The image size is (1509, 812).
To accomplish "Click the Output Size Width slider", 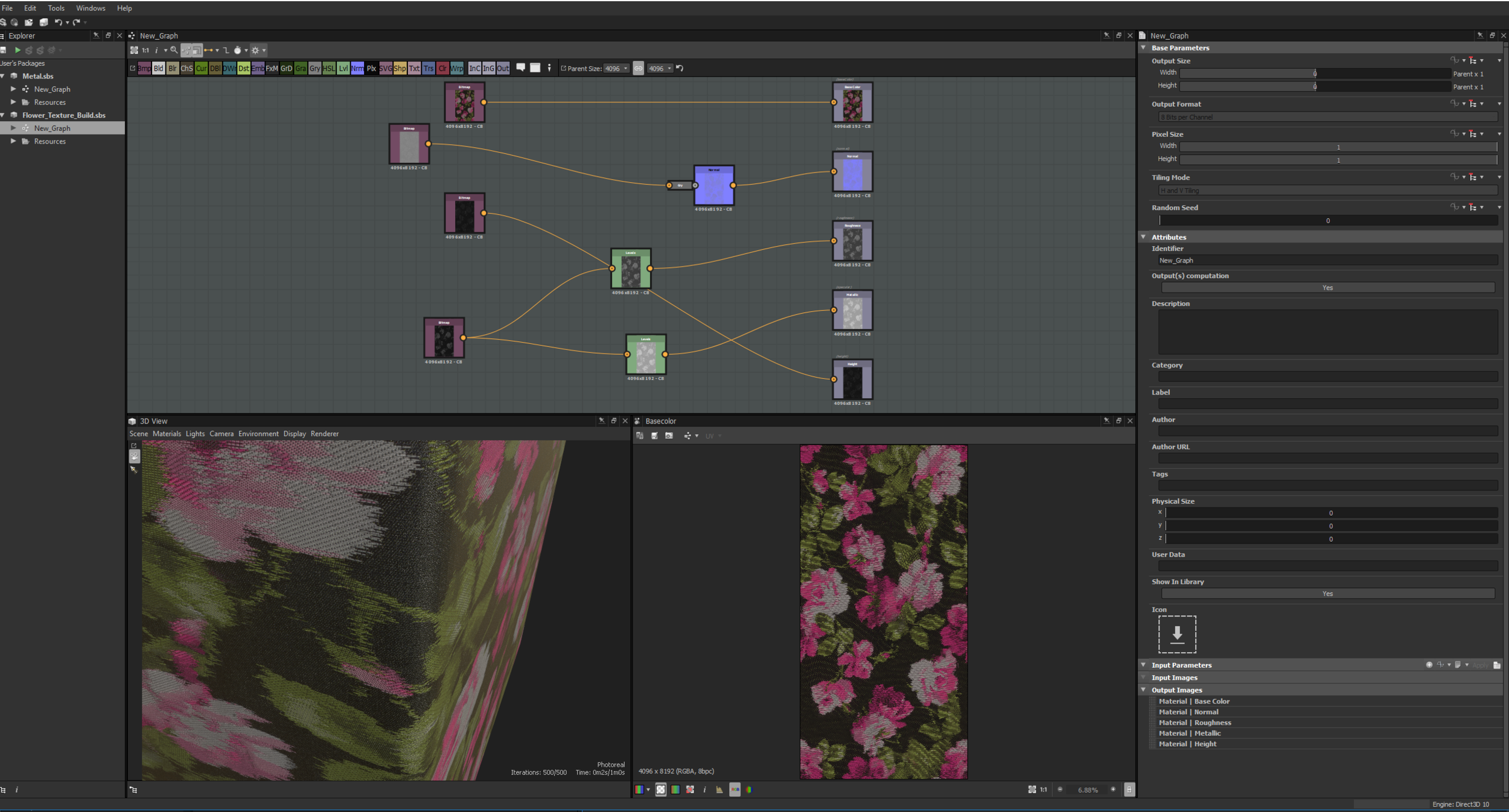I will coord(1315,74).
